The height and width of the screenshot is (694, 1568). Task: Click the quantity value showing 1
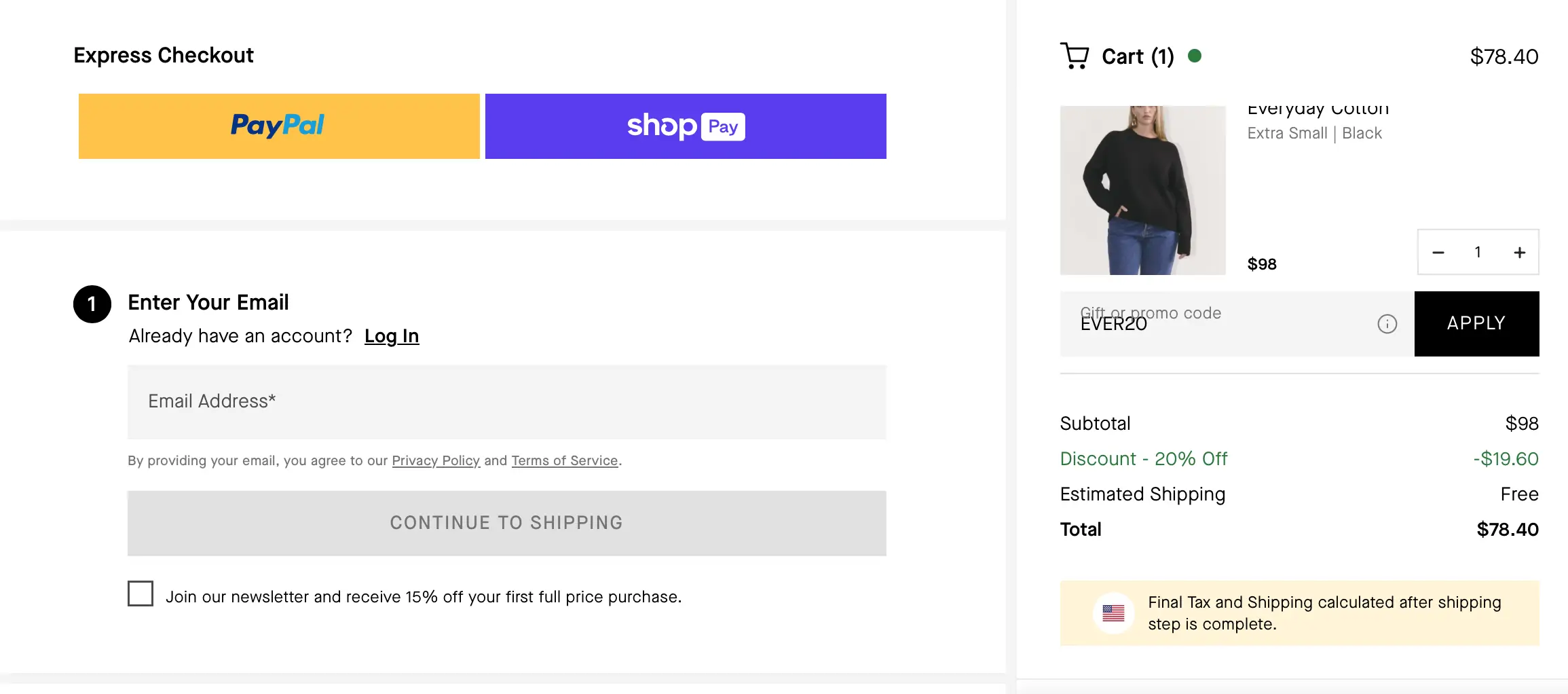(x=1478, y=252)
